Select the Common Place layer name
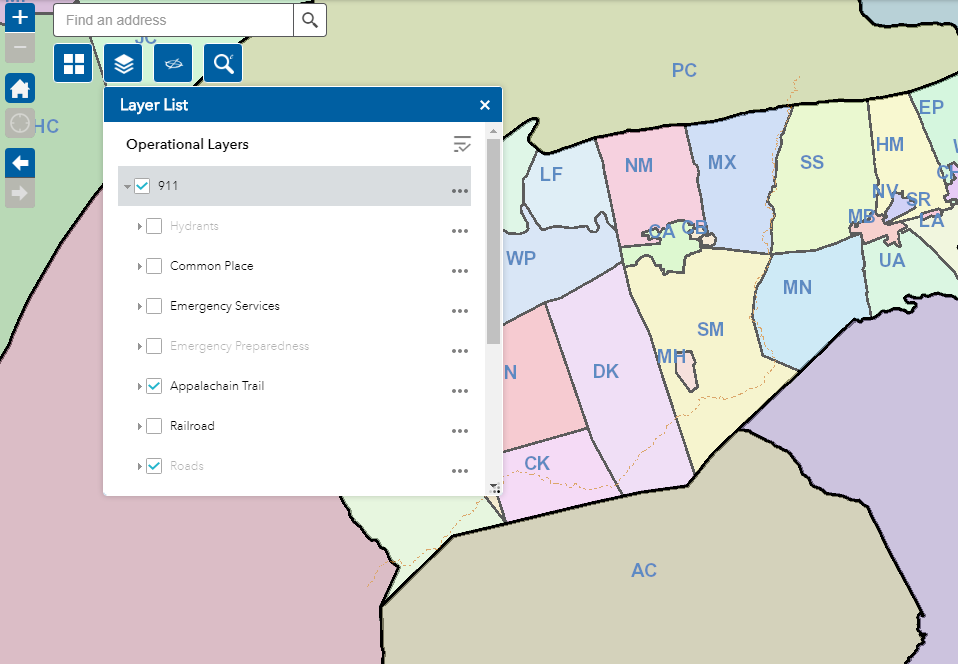Screen dimensions: 958x664 (x=211, y=266)
